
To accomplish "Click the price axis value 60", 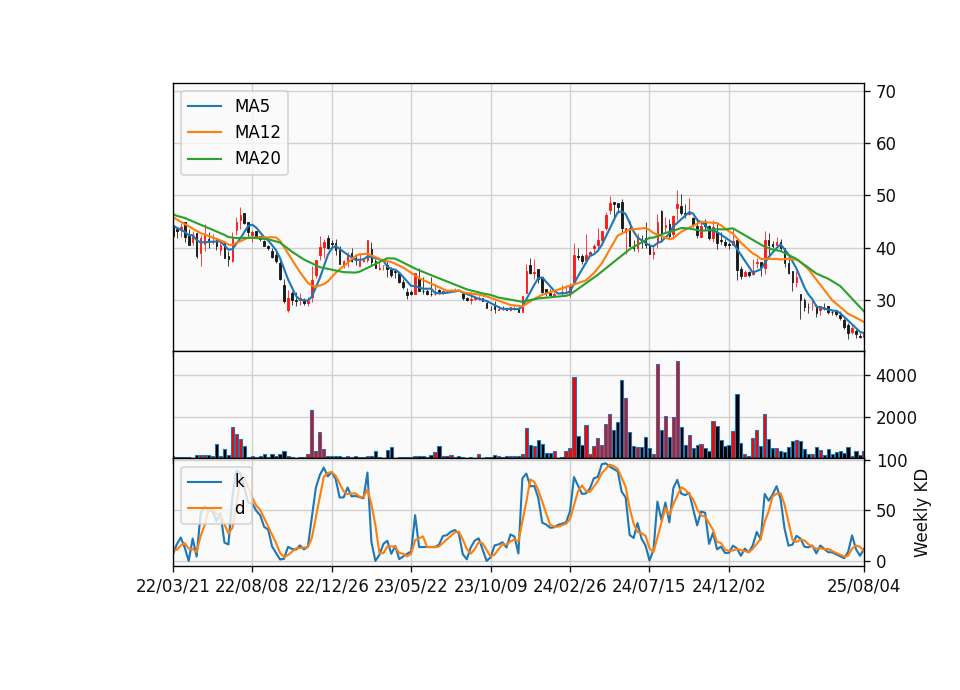I will pyautogui.click(x=885, y=144).
